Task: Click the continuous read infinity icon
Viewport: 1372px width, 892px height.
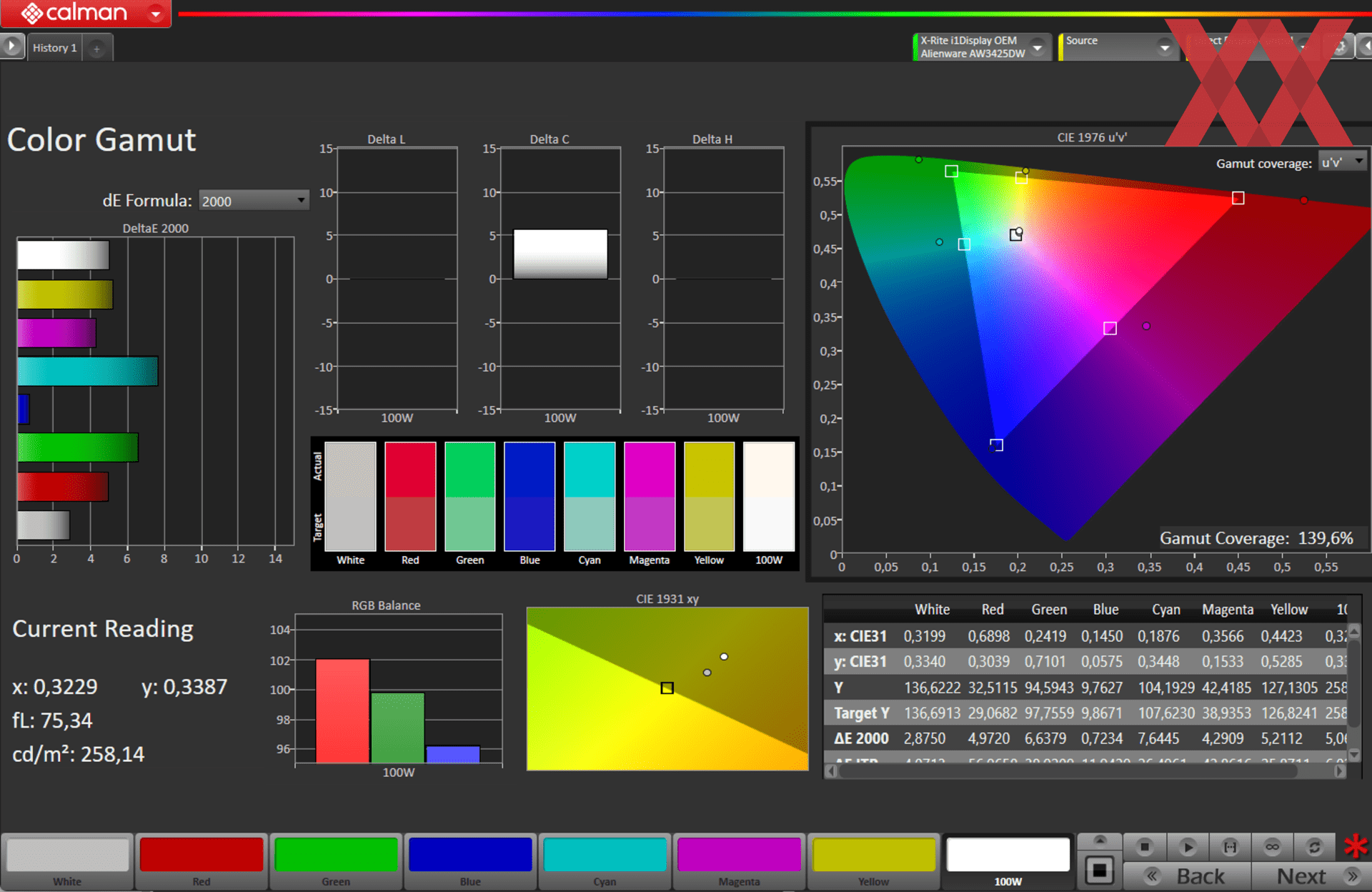Action: click(x=1272, y=847)
